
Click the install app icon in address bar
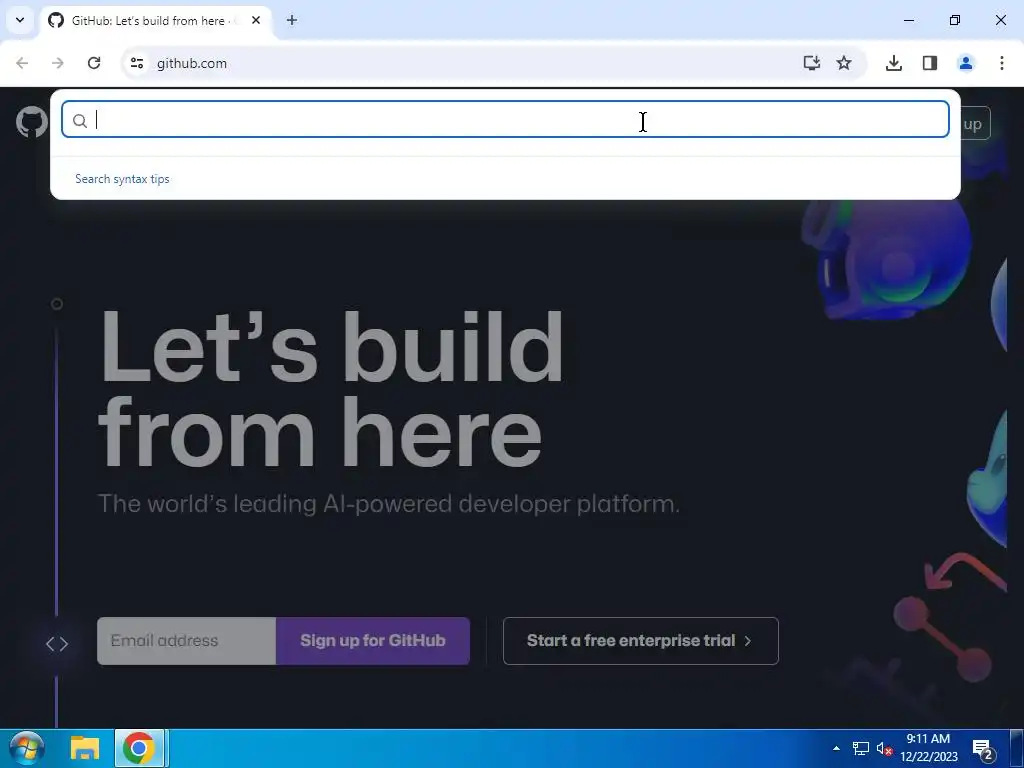pos(811,63)
